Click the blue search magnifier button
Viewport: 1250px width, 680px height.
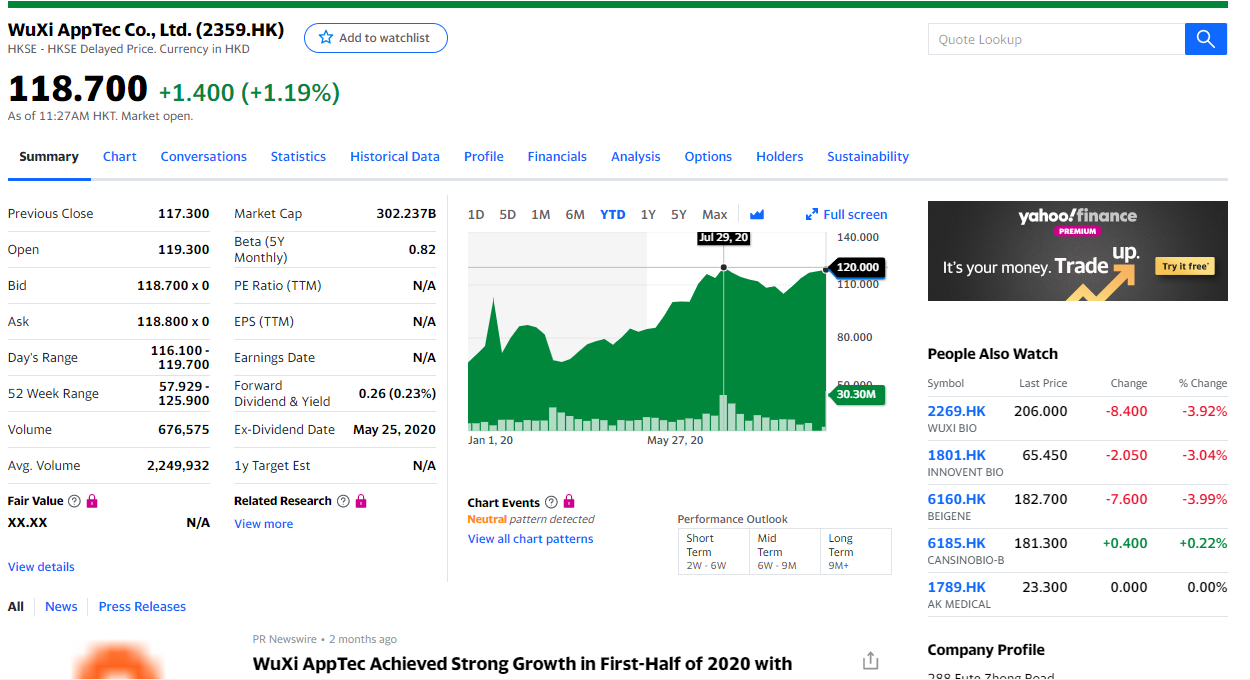pyautogui.click(x=1205, y=39)
